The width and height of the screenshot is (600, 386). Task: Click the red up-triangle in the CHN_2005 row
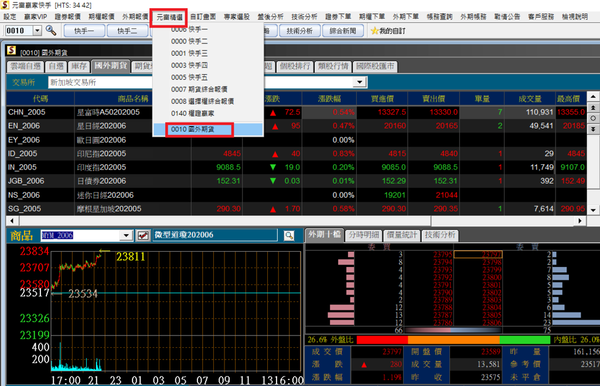point(273,113)
